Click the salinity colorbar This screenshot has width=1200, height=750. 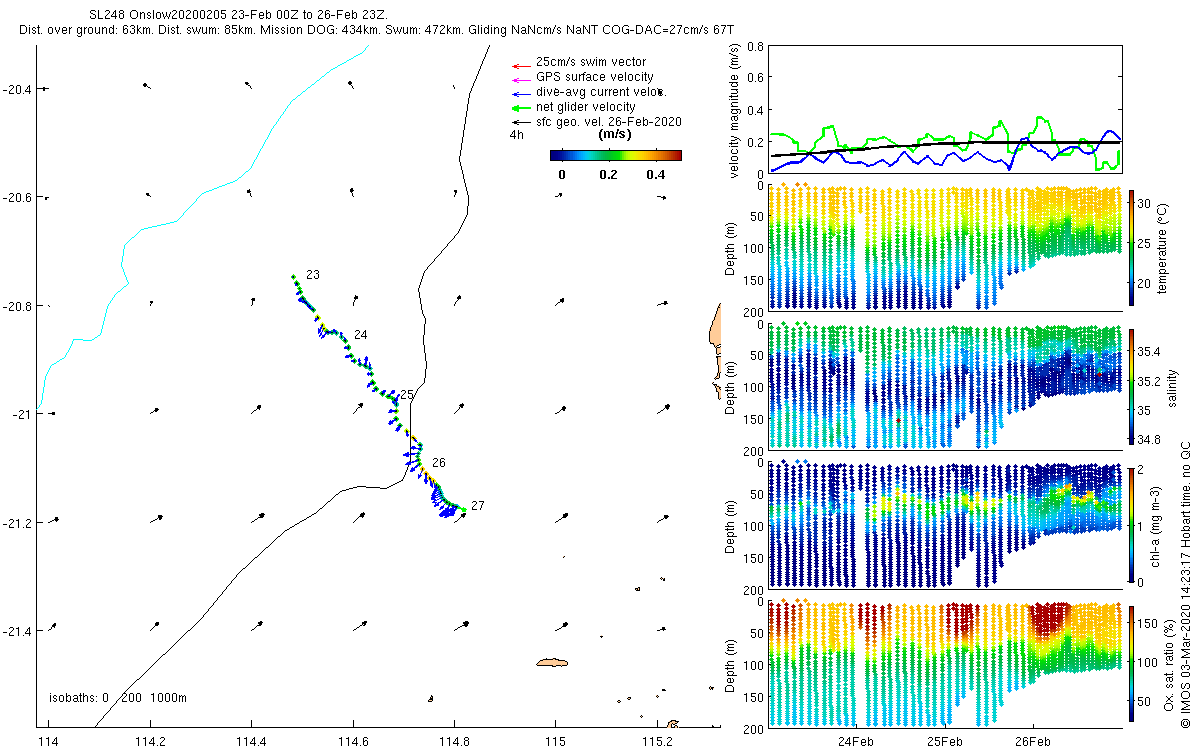point(1131,386)
